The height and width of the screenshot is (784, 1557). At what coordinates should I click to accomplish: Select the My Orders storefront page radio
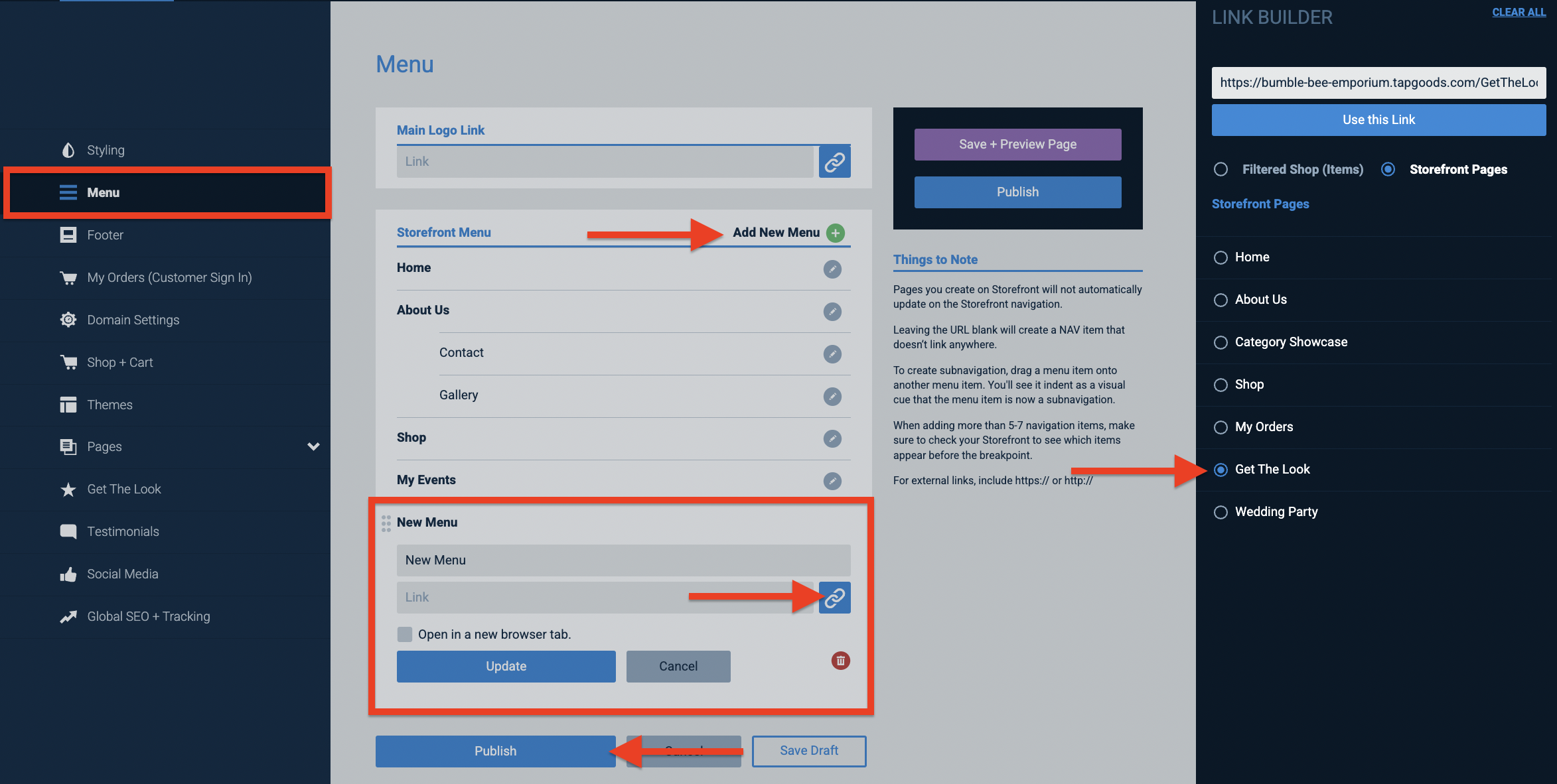click(x=1221, y=427)
